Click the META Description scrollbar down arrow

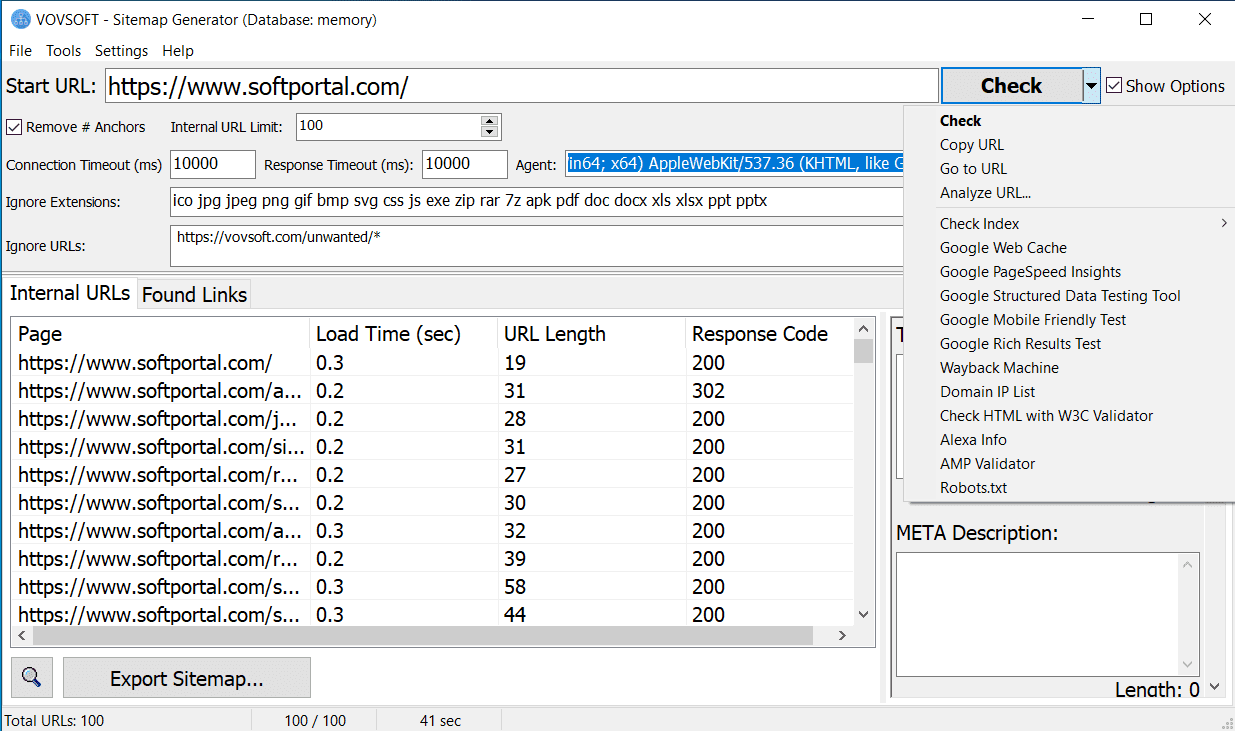[1189, 665]
